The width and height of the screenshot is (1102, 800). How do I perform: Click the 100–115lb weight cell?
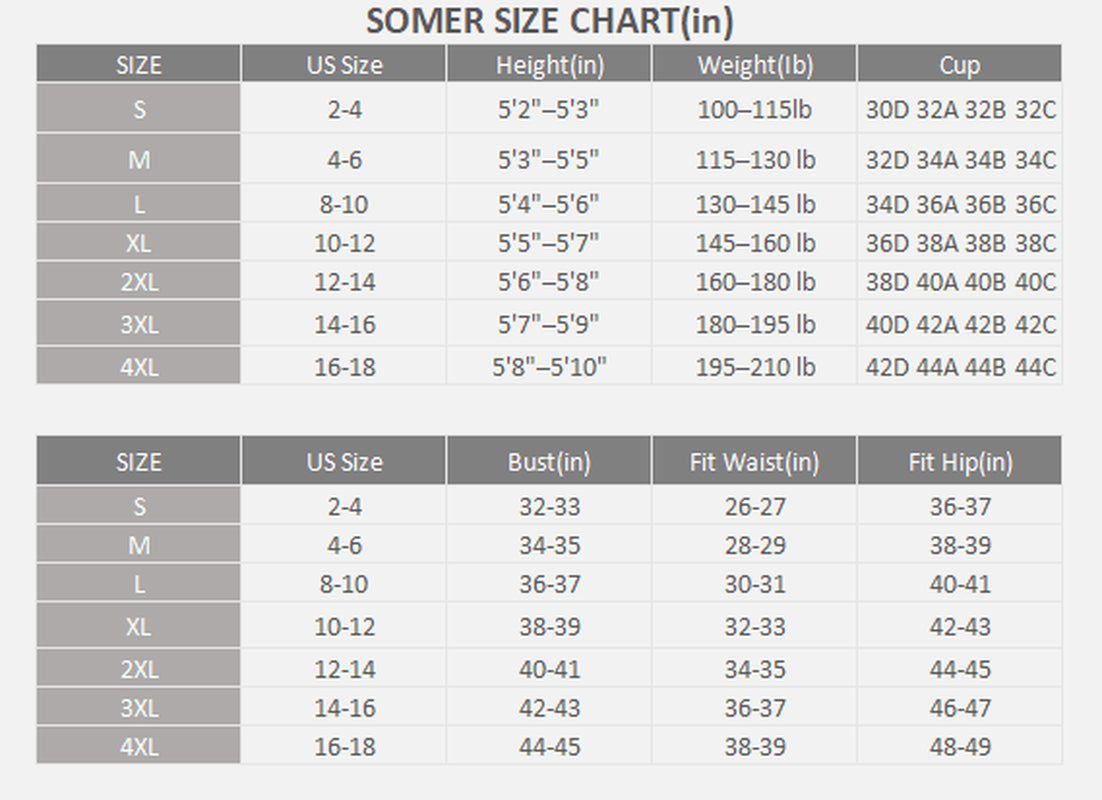755,109
